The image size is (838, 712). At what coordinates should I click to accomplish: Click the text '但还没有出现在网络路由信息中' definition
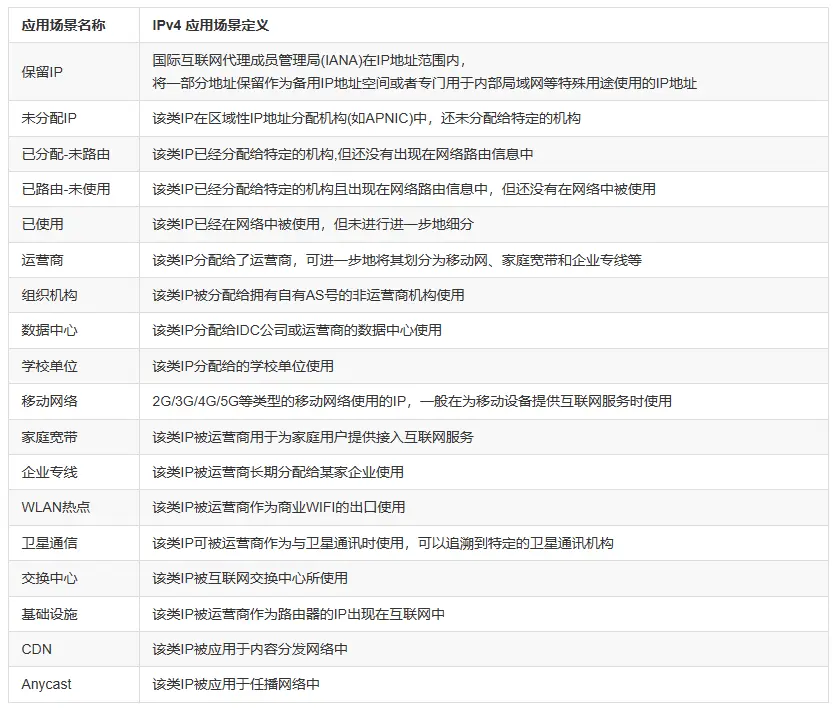click(484, 154)
